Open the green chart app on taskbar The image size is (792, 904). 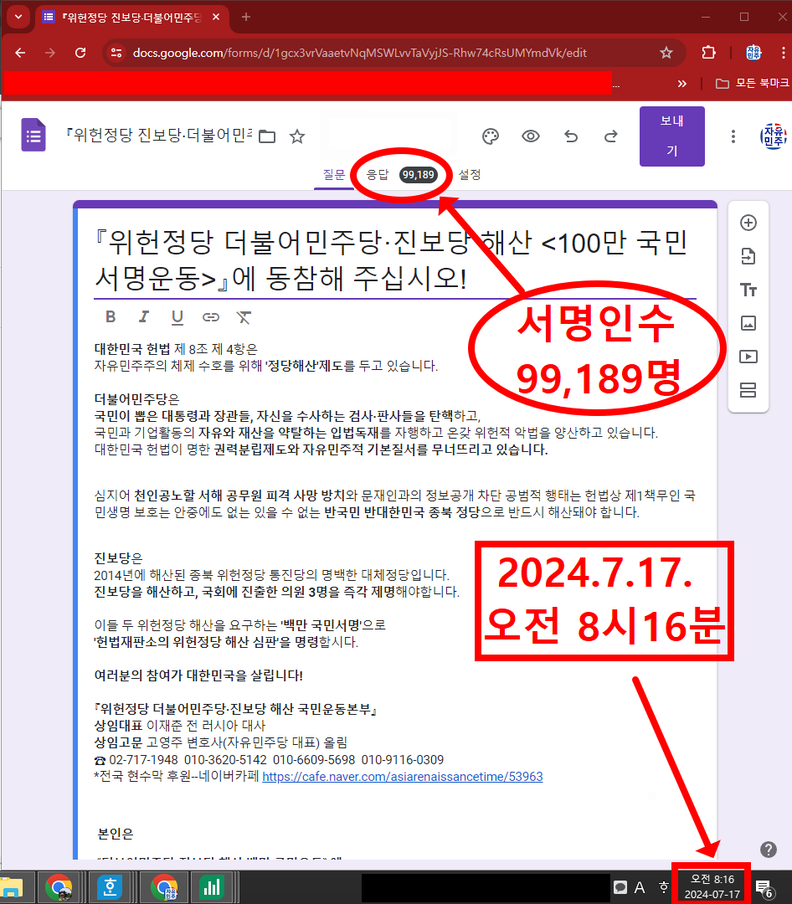212,888
